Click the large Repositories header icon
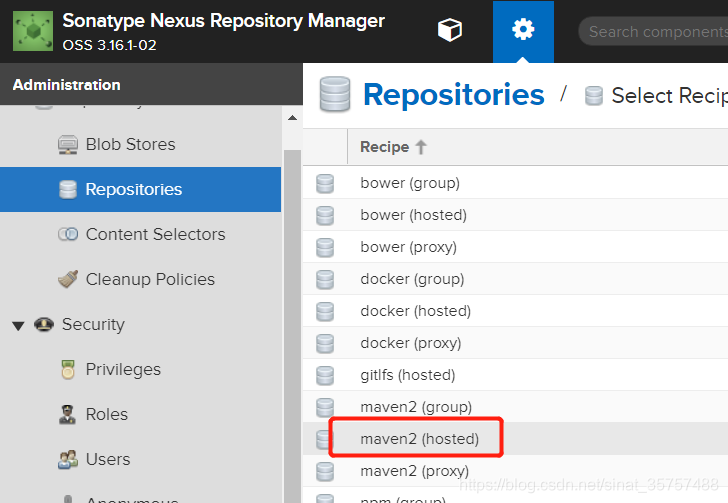 coord(335,94)
